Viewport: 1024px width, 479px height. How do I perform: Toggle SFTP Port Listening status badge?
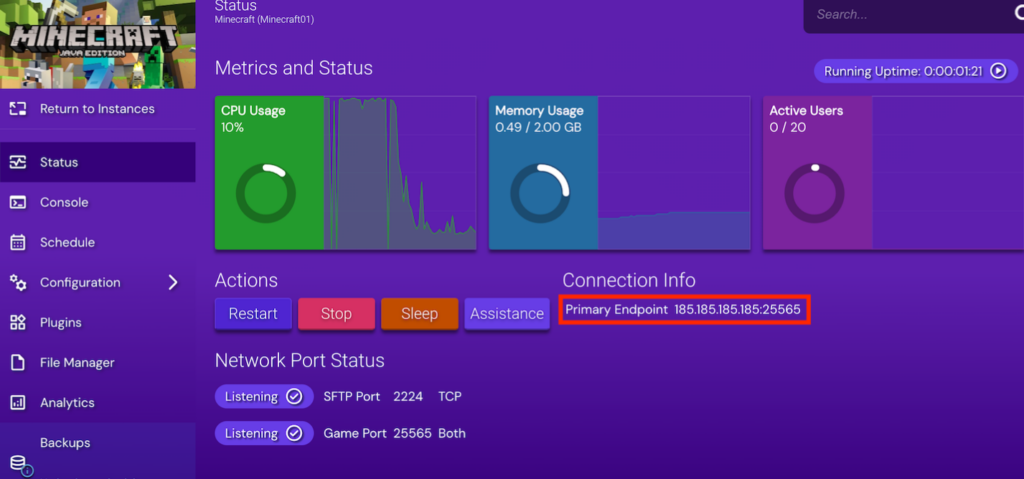[259, 397]
